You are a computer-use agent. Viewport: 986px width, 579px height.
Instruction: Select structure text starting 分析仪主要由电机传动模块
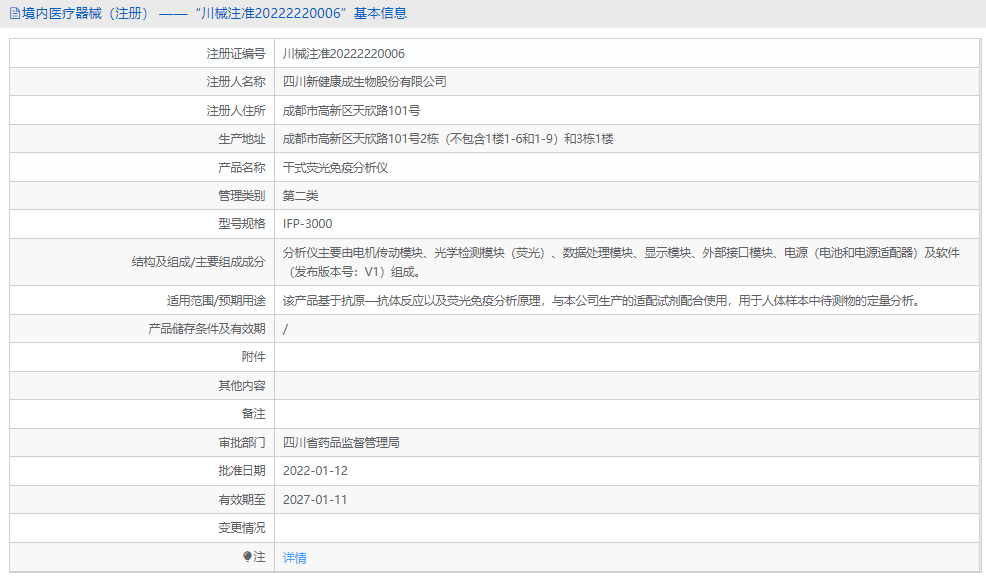tap(621, 262)
